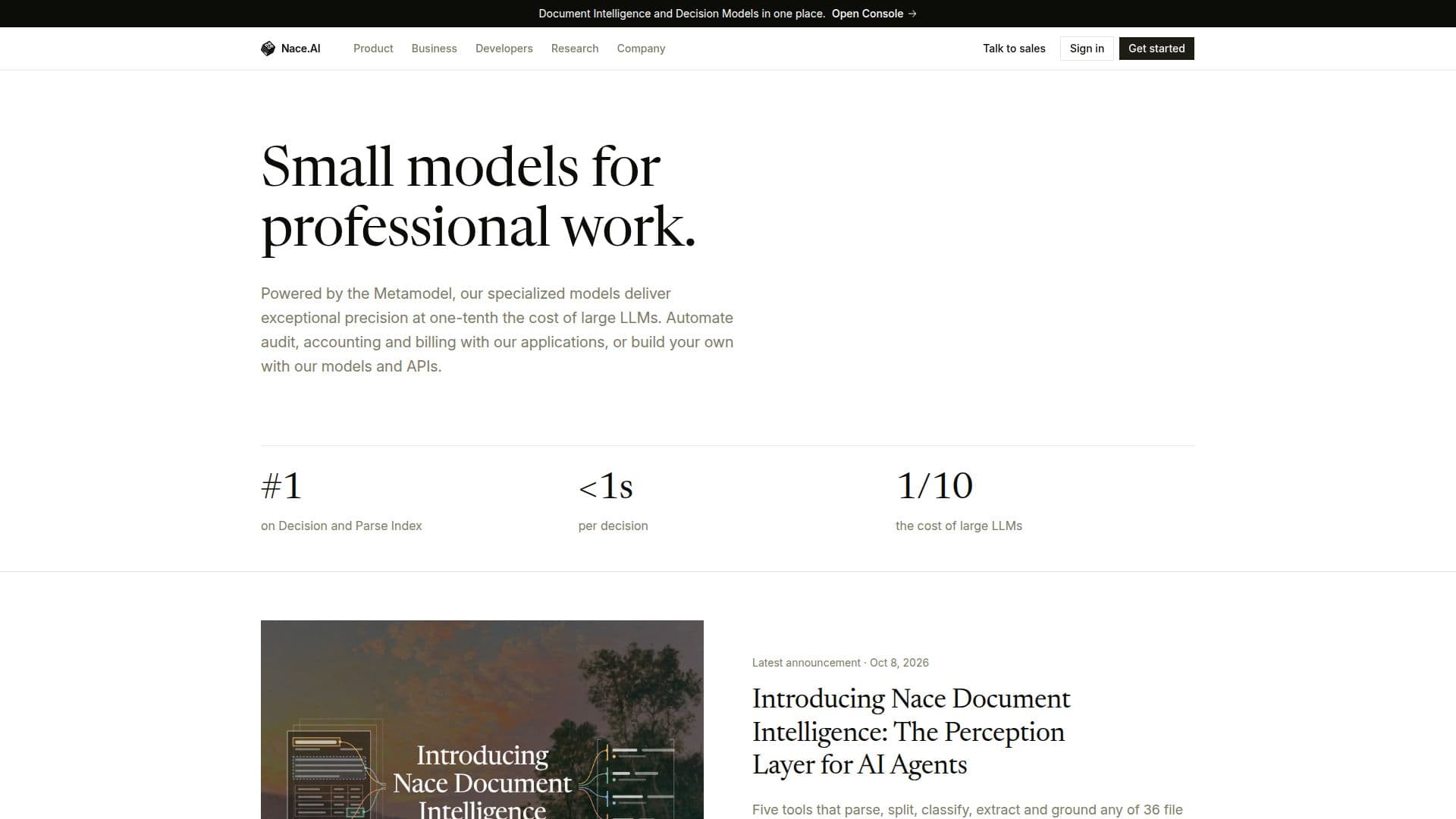
Task: Click Talk to sales link
Action: 1014,49
